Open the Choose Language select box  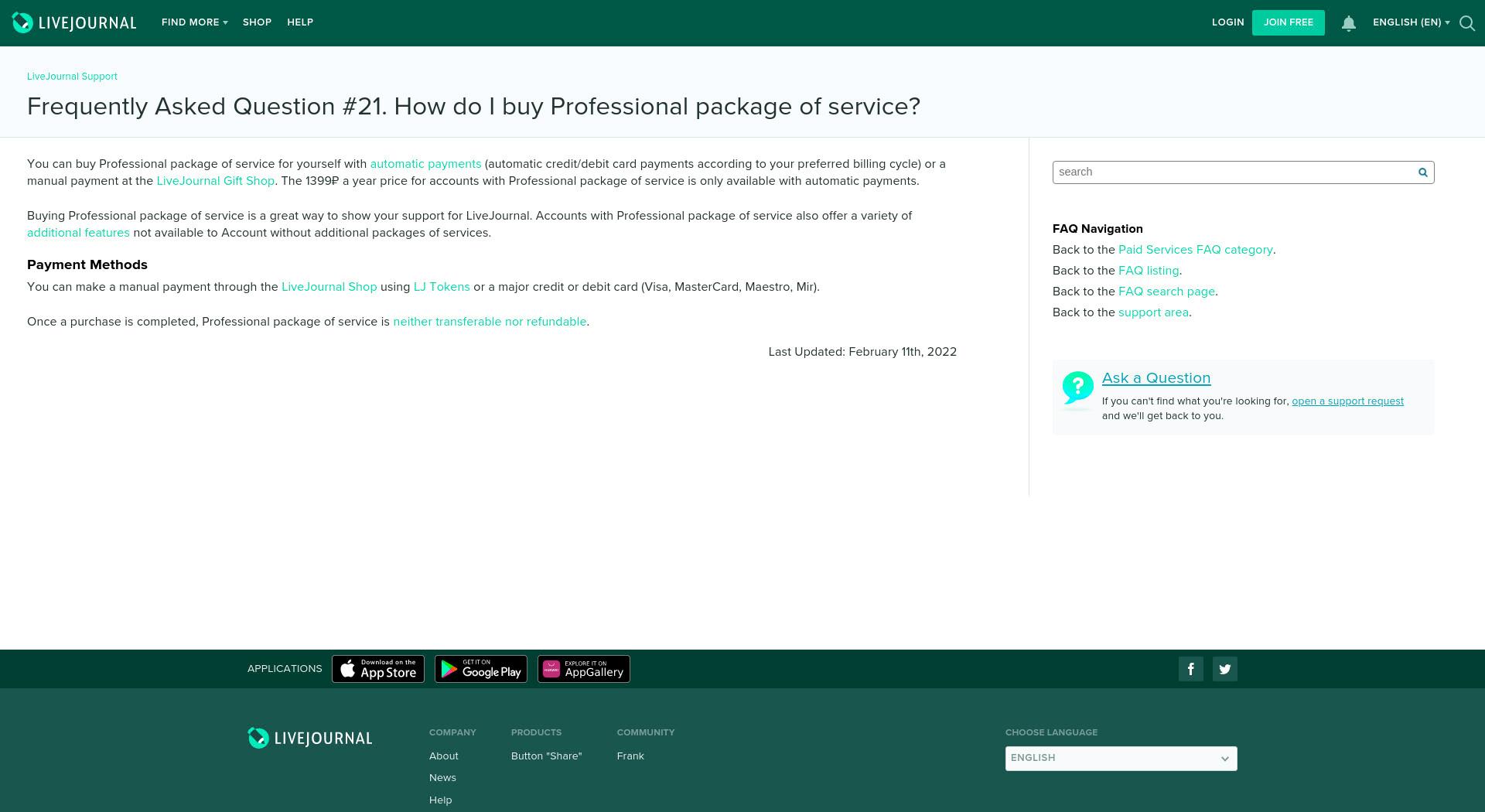pos(1121,759)
